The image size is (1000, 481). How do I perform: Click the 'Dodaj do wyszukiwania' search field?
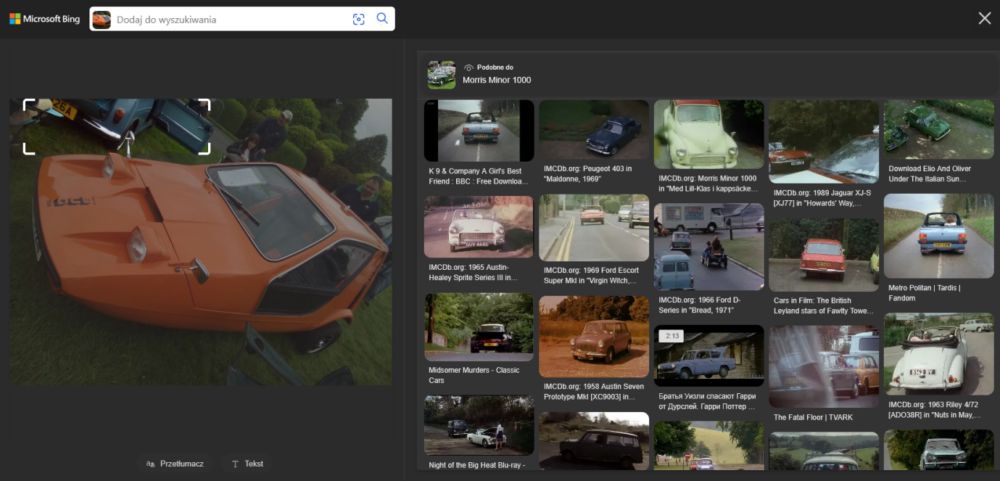click(230, 19)
